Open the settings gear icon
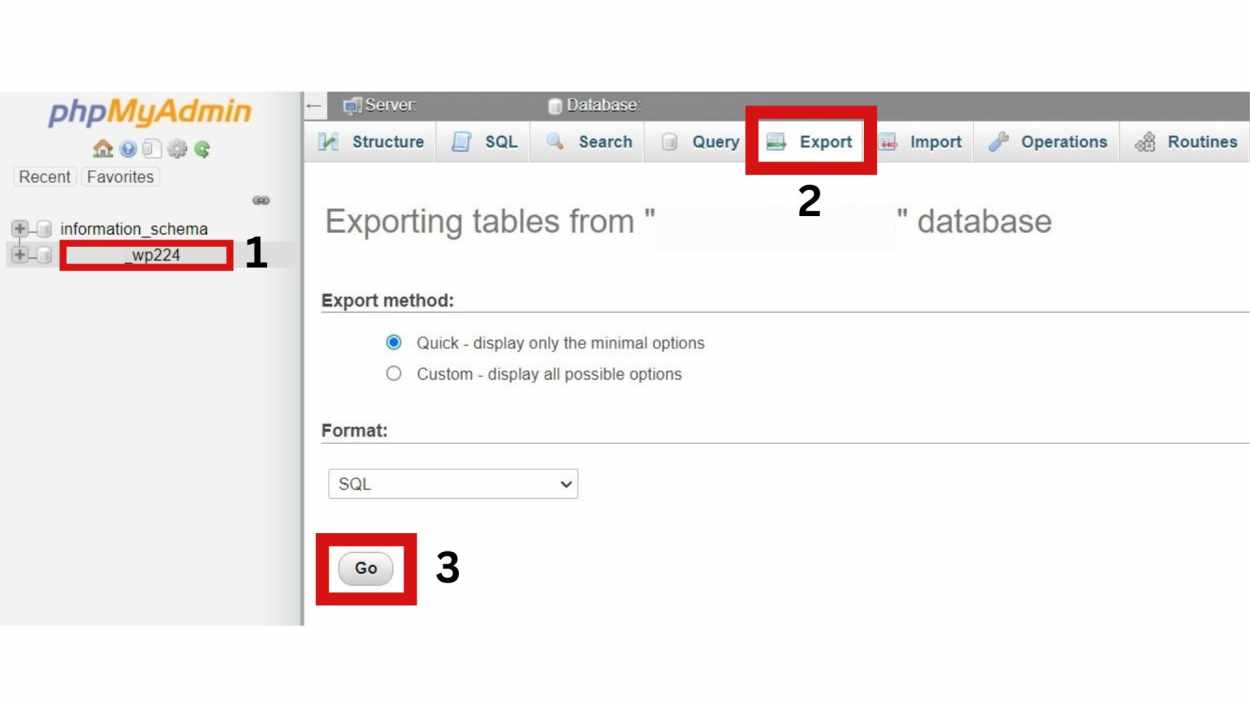 pyautogui.click(x=177, y=149)
